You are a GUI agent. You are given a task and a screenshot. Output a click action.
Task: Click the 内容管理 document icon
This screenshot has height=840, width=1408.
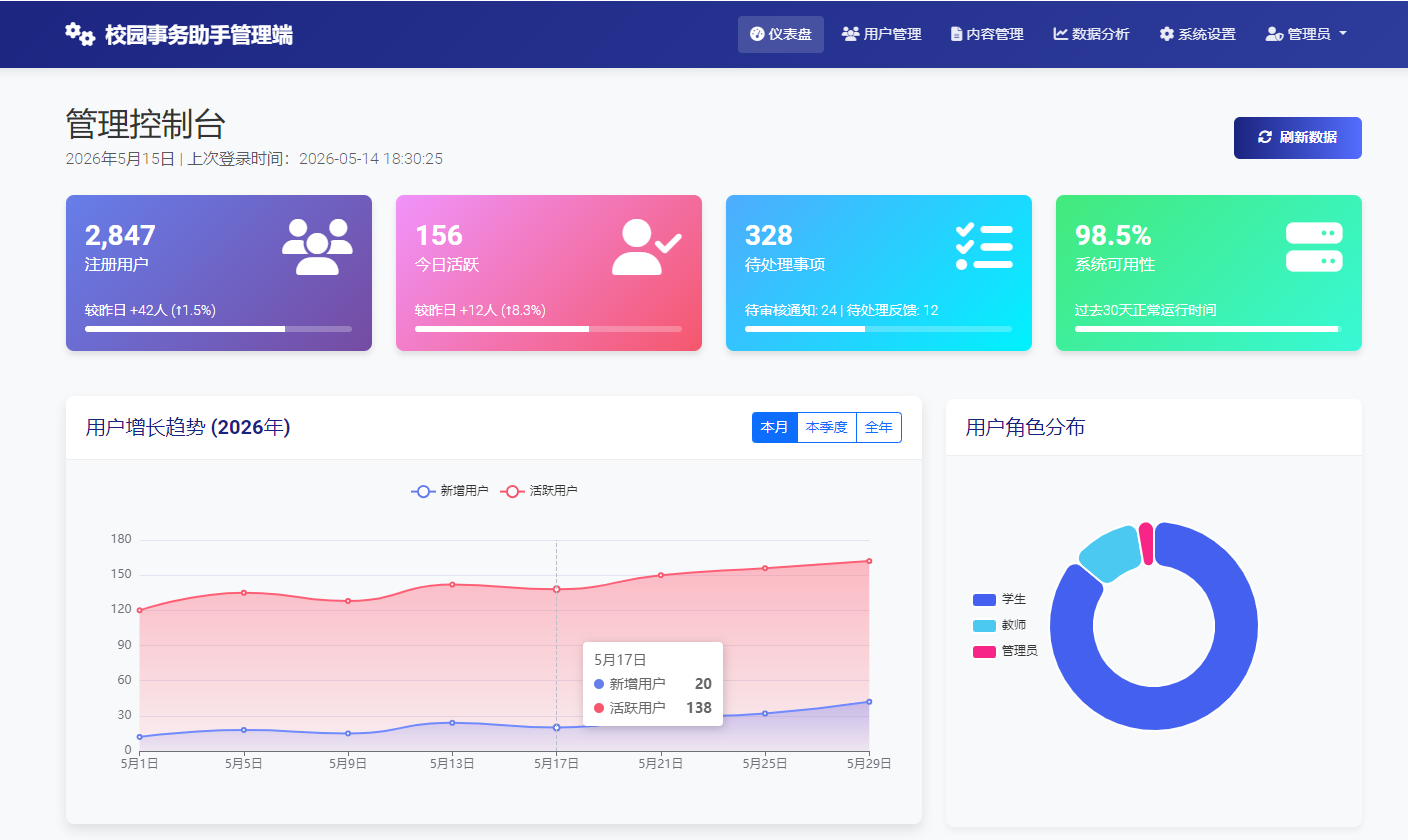956,33
